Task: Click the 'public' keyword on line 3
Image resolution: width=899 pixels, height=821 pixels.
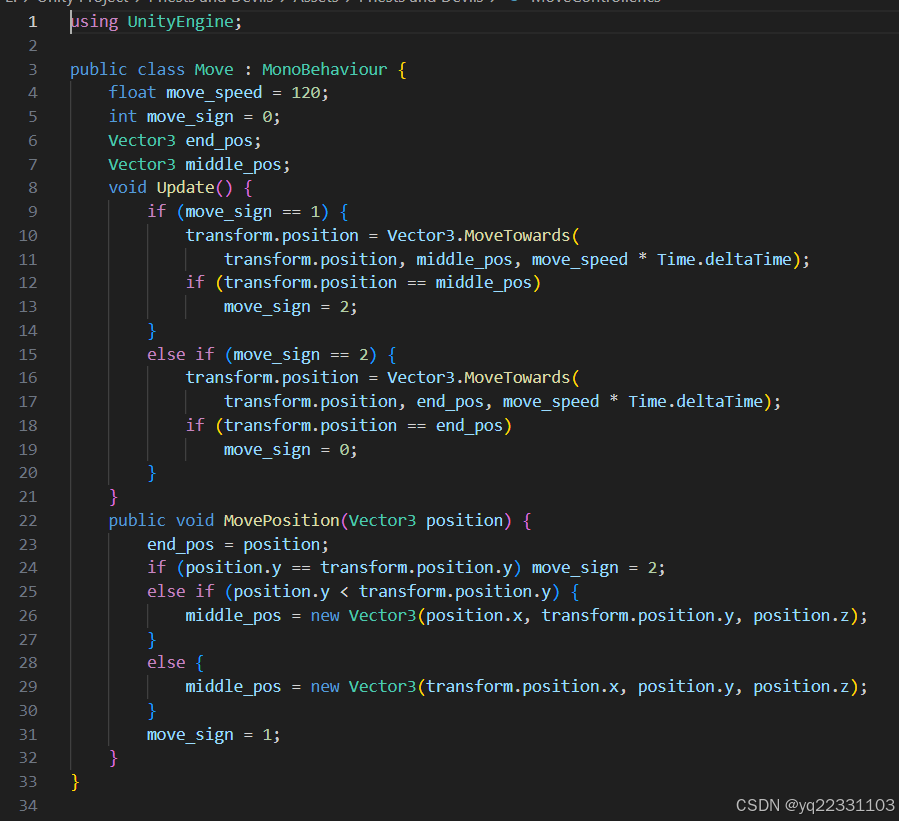Action: (x=99, y=69)
